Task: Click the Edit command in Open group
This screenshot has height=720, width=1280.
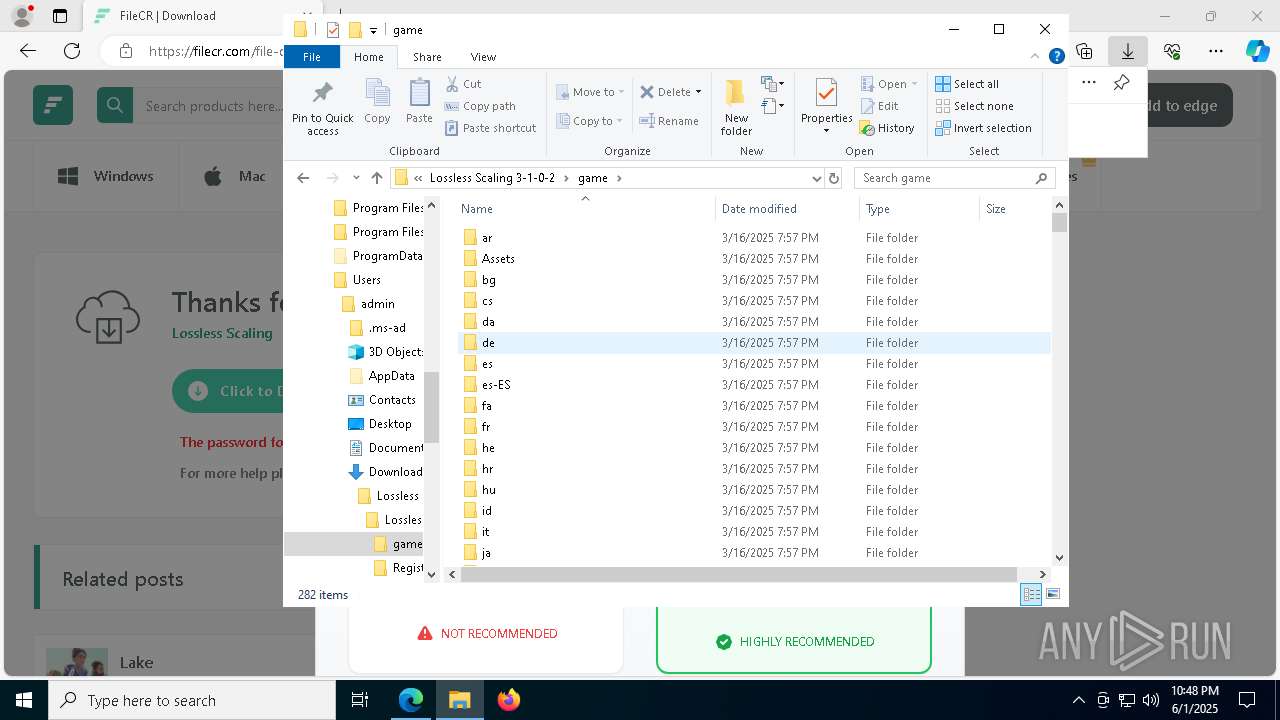Action: click(879, 106)
